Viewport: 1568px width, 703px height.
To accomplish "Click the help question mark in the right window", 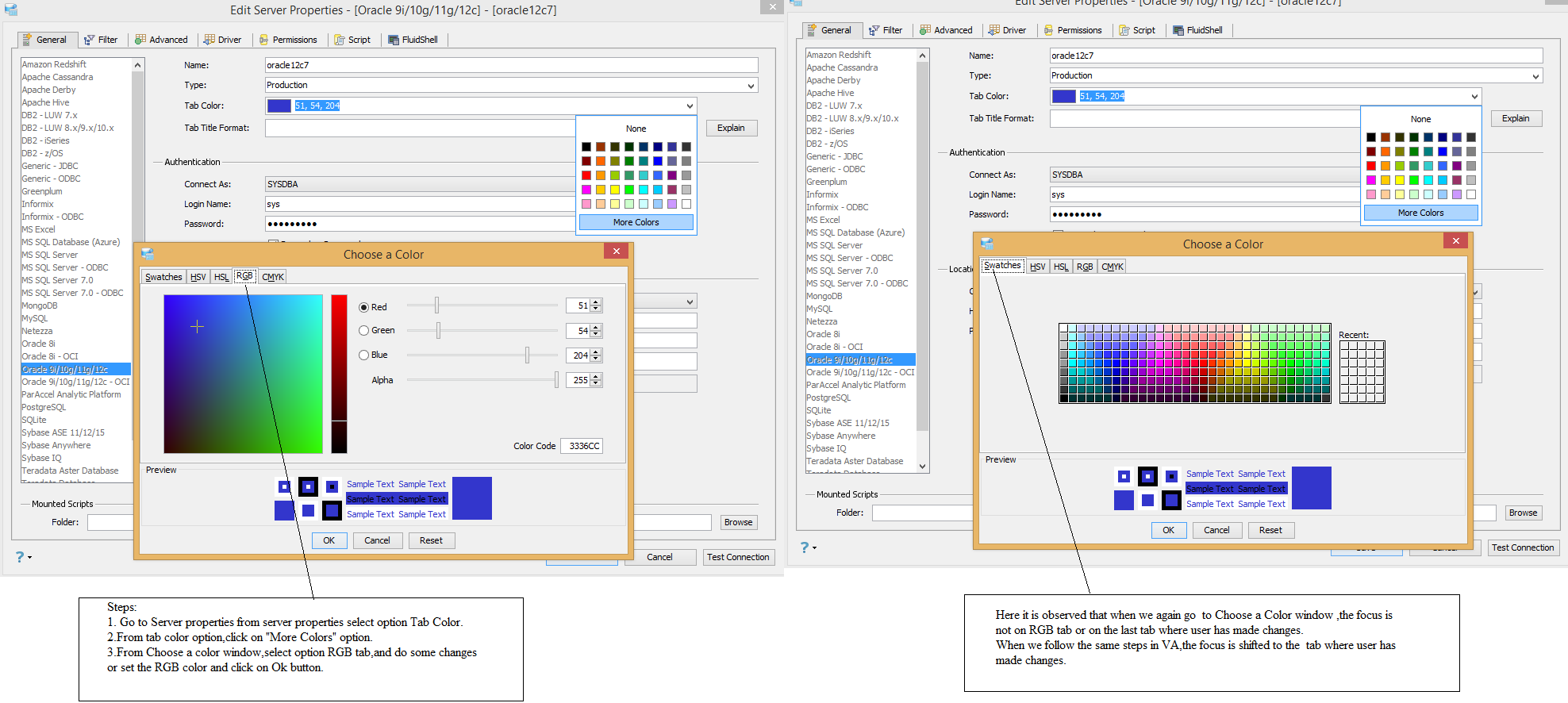I will tap(805, 547).
